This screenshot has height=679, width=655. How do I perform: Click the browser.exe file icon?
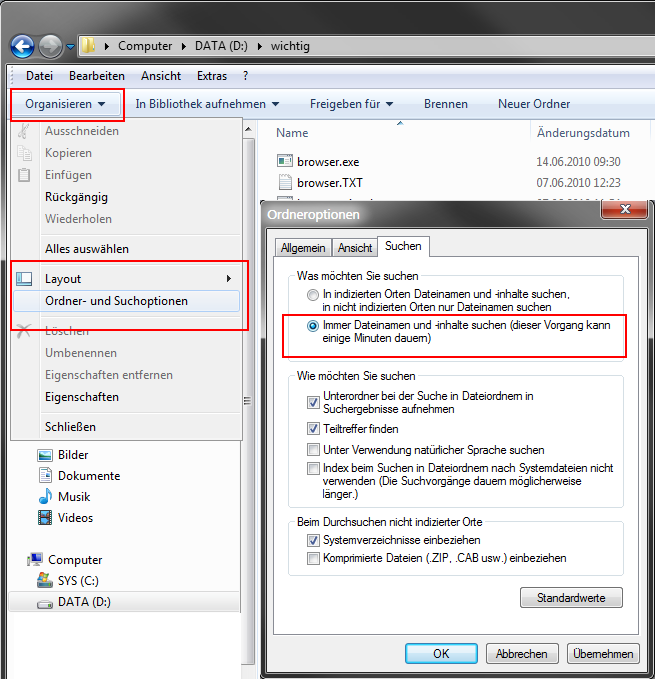pos(285,161)
